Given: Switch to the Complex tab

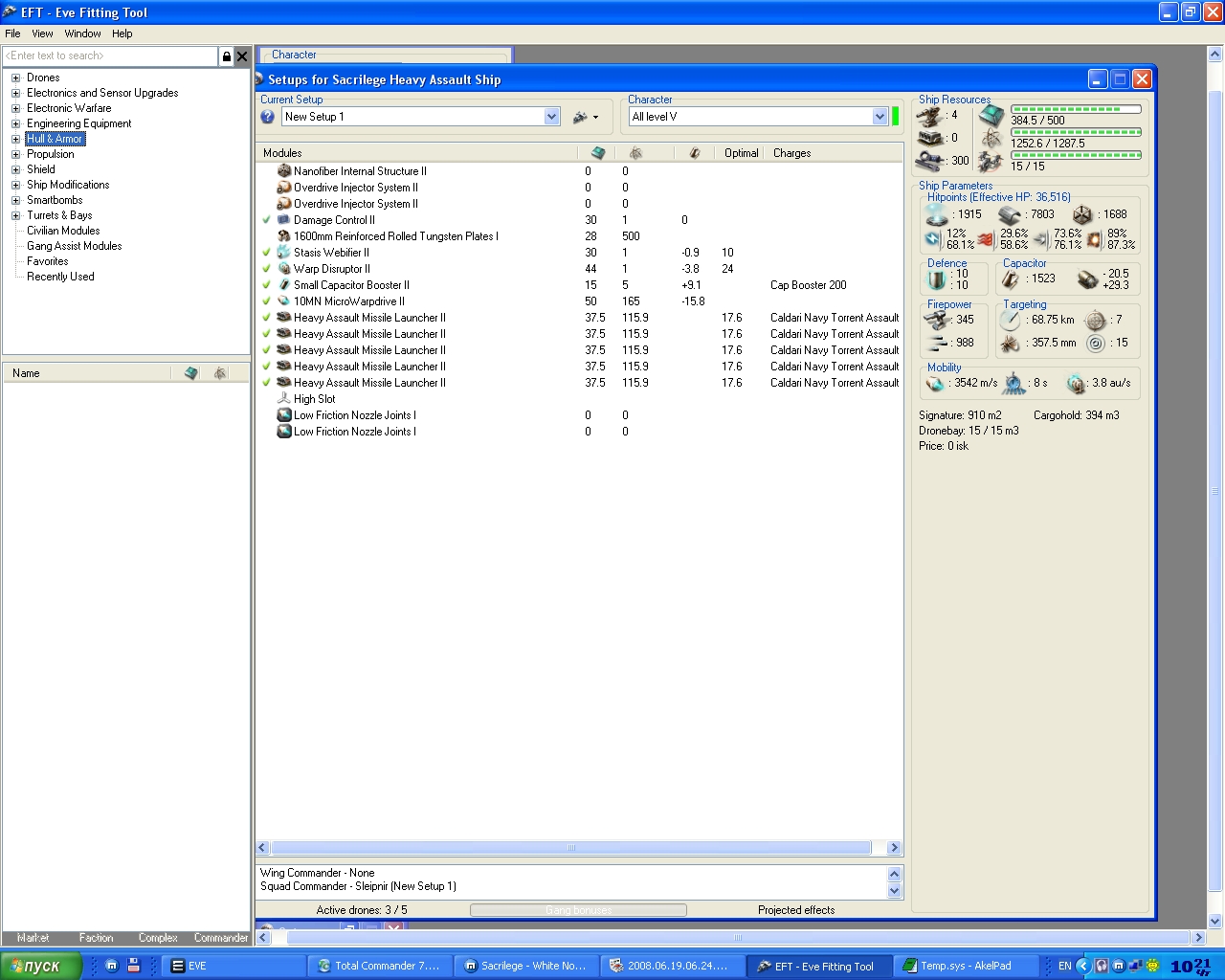Looking at the screenshot, I should click(158, 938).
